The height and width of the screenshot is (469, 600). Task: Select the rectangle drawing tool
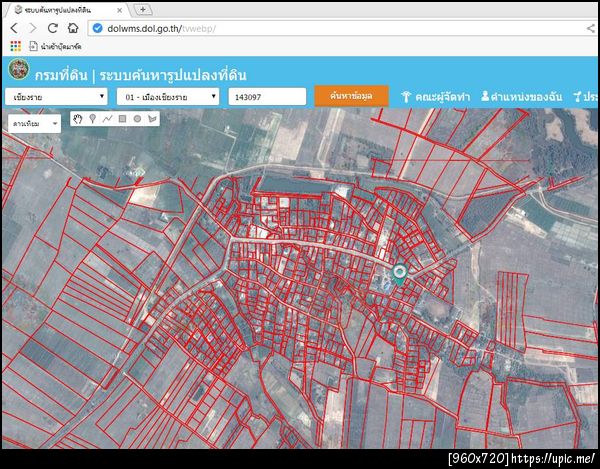click(x=122, y=119)
